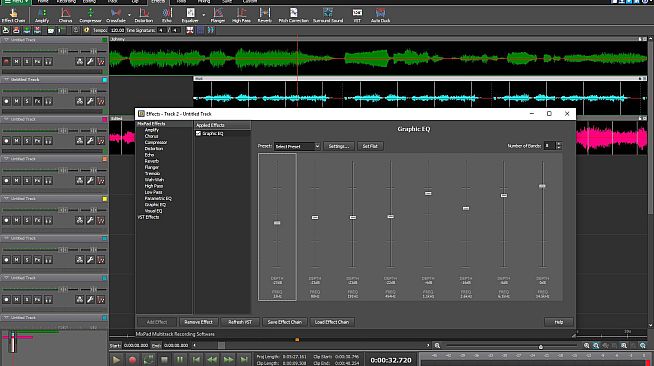This screenshot has width=654, height=366.
Task: Apply the Flanger toolbar effect
Action: click(218, 15)
